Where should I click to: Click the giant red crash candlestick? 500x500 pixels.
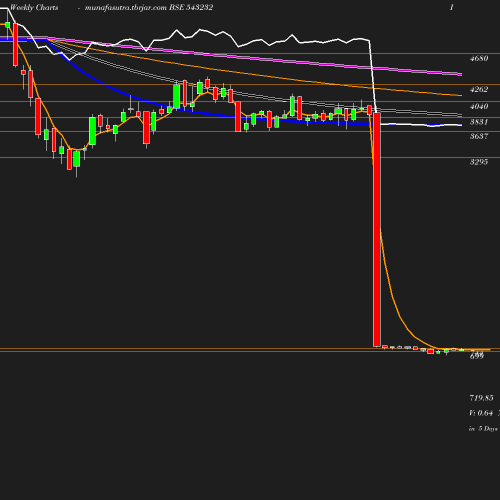tap(377, 230)
